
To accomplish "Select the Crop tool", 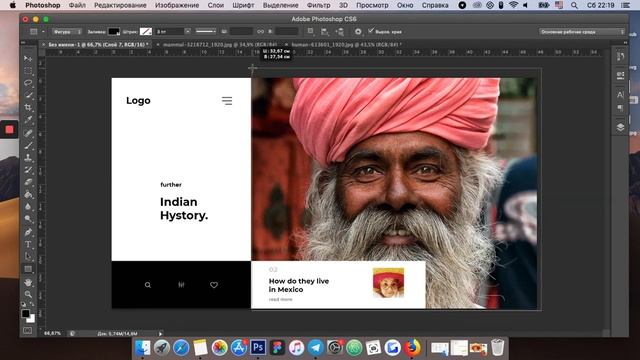I will tap(28, 108).
